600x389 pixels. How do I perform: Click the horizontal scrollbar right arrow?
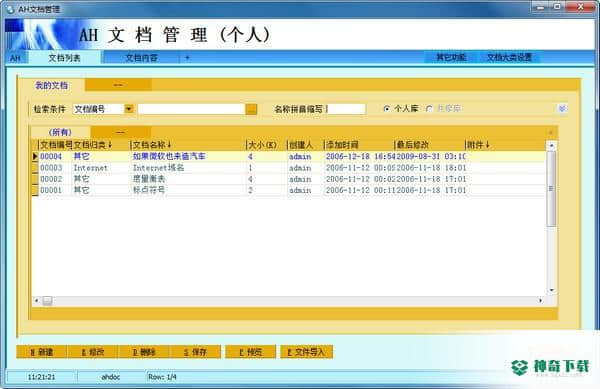540,301
